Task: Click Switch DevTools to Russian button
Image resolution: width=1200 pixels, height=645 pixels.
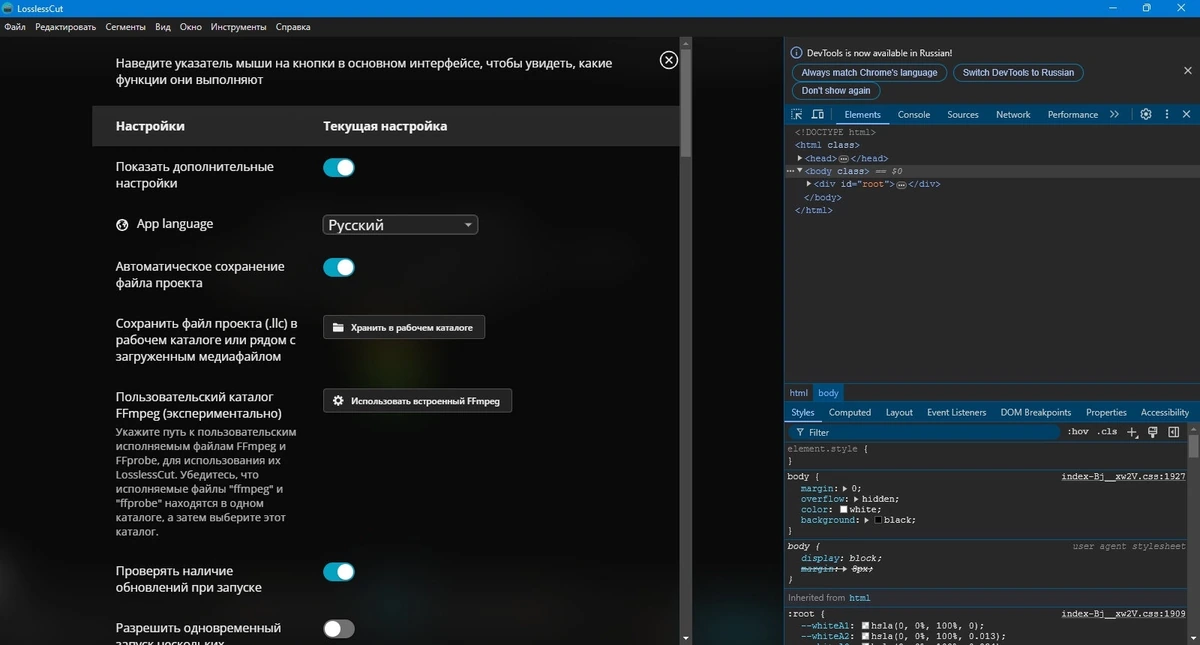Action: point(1018,72)
